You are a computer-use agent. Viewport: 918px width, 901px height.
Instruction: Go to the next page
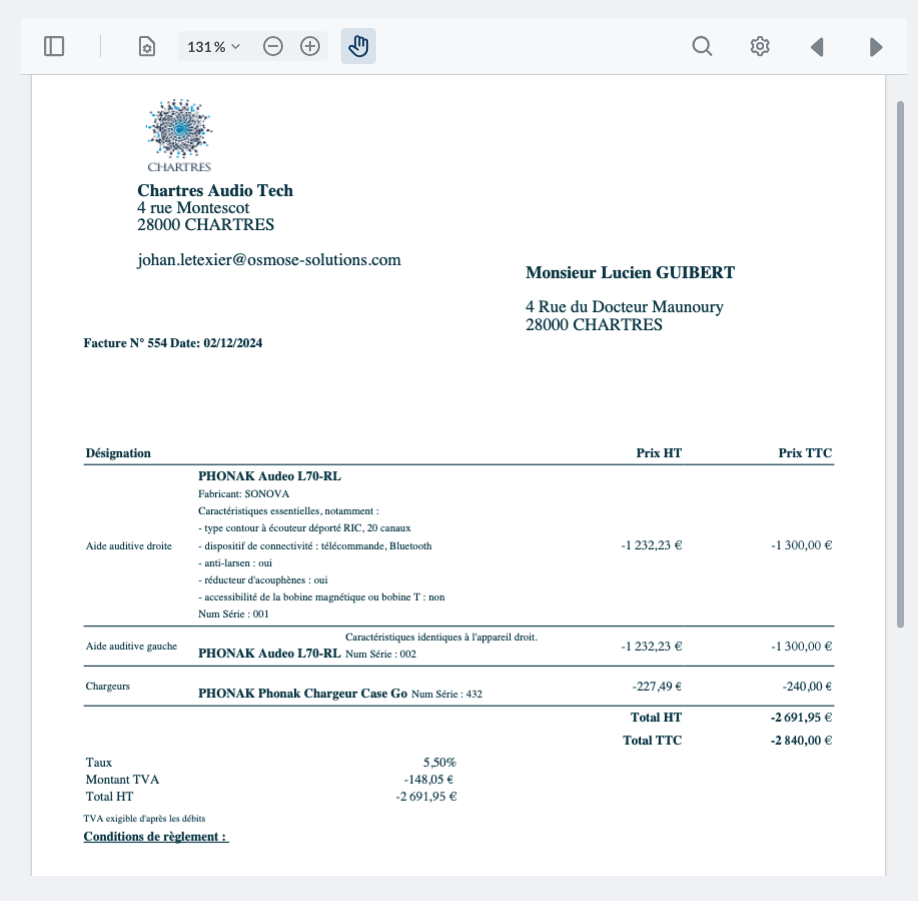tap(876, 46)
